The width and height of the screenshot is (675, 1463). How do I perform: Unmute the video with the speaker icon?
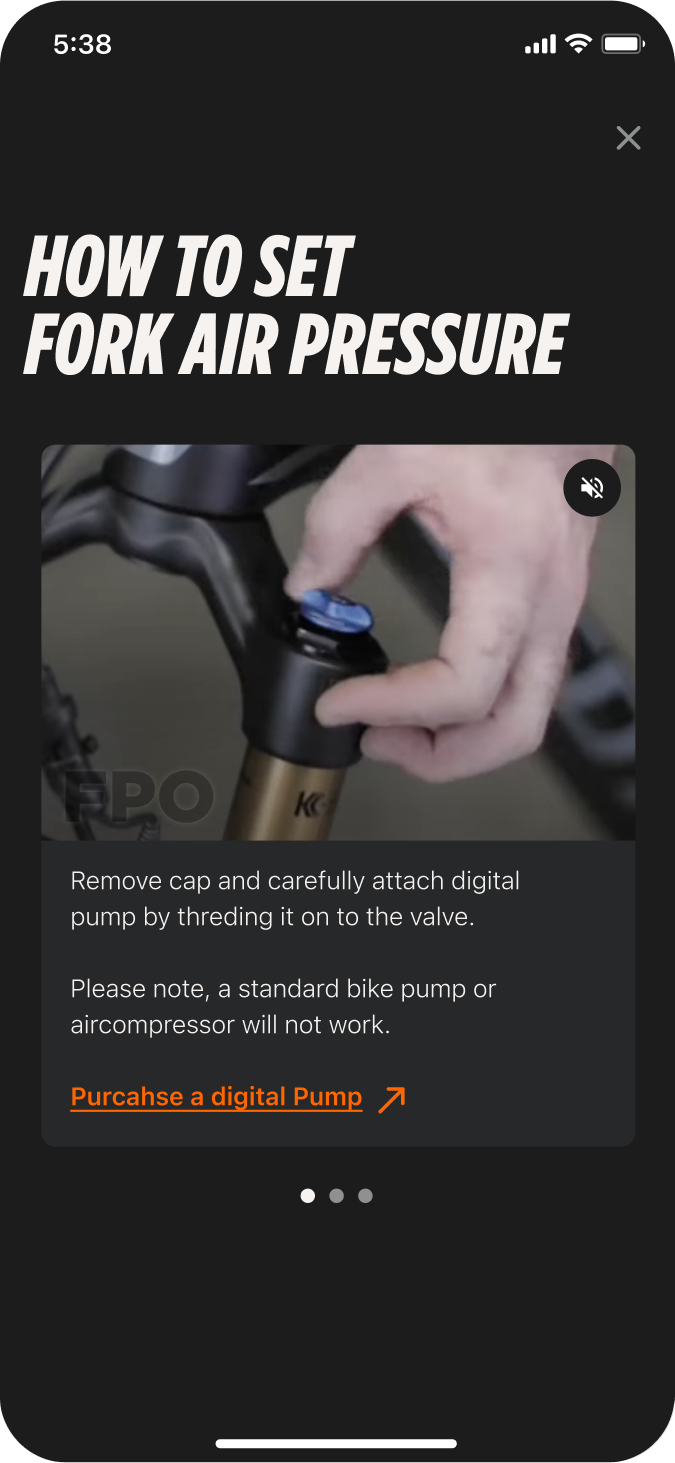[x=592, y=488]
